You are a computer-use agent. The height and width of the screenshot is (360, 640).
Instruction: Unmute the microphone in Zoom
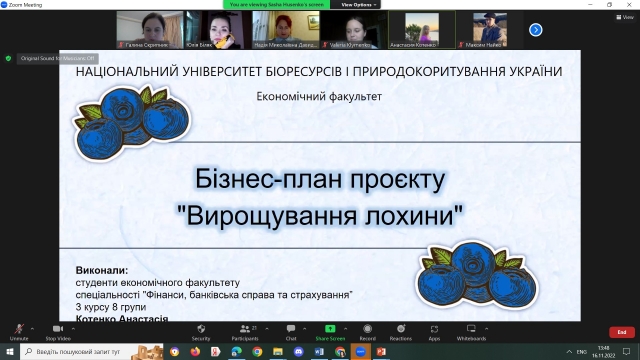19,332
